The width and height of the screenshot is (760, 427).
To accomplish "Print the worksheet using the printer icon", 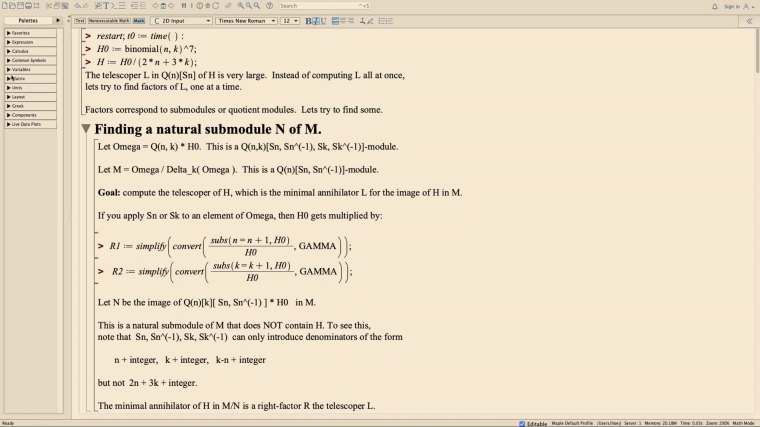I will (29, 6).
